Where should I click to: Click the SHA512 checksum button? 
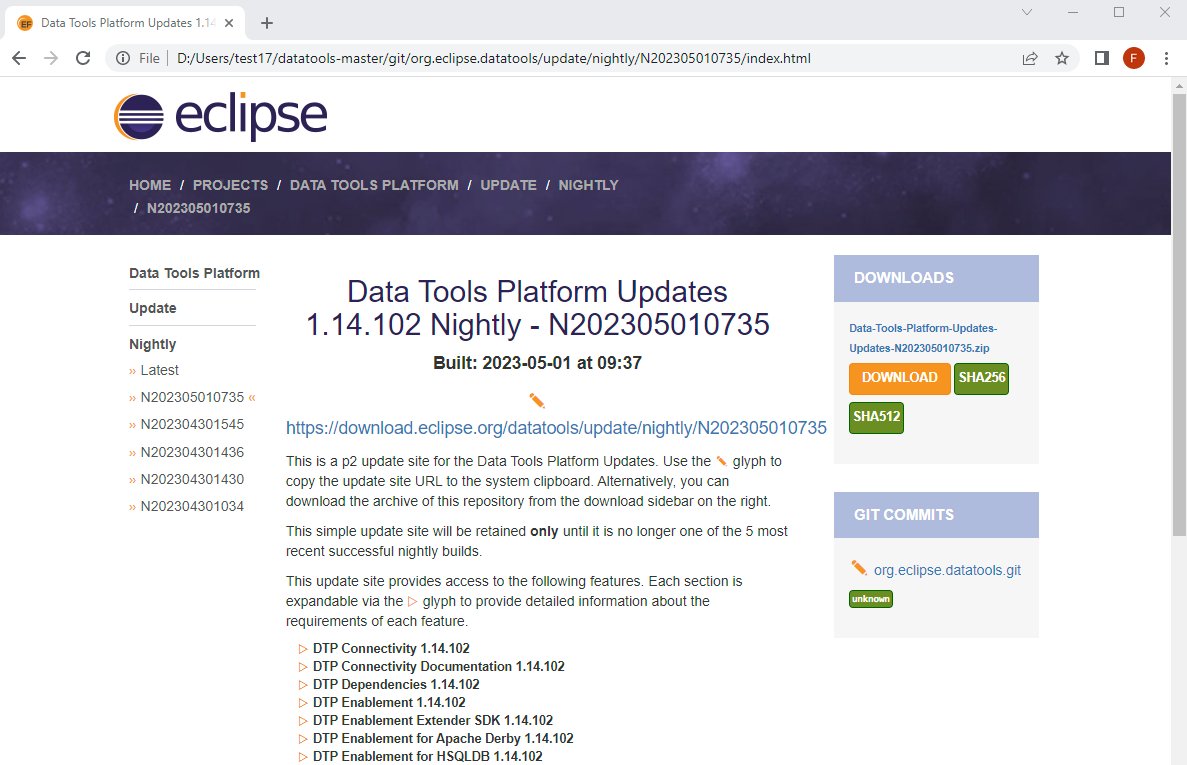tap(877, 418)
